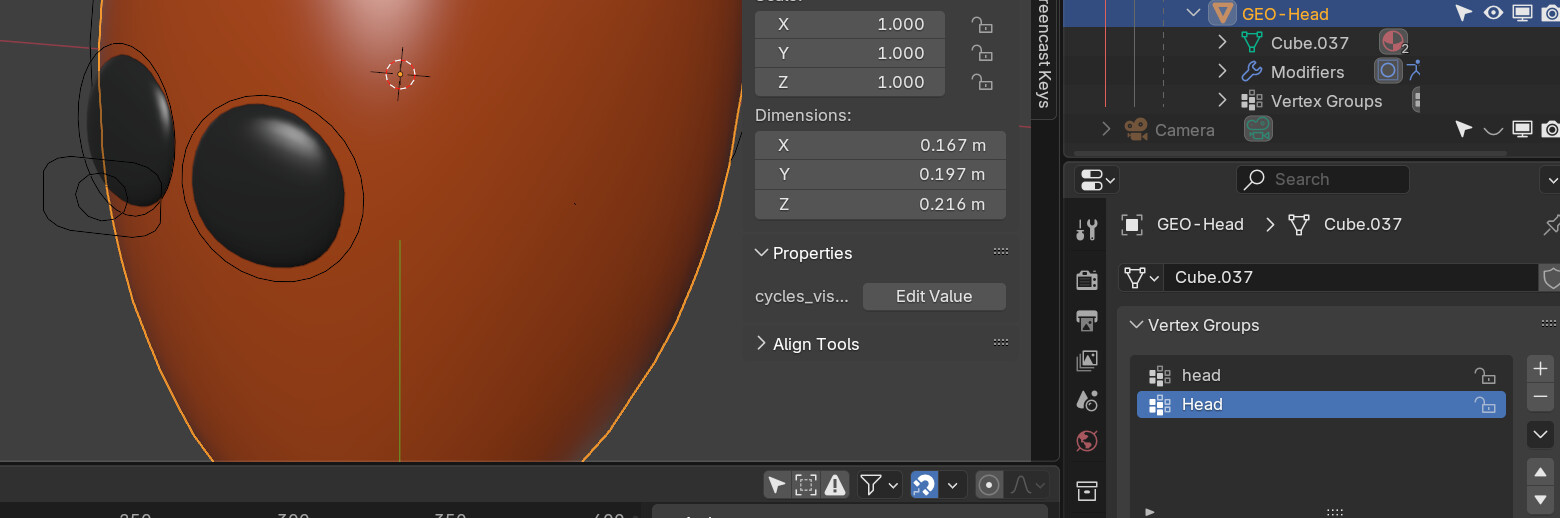
Task: Expand the Align Tools panel
Action: coord(762,344)
